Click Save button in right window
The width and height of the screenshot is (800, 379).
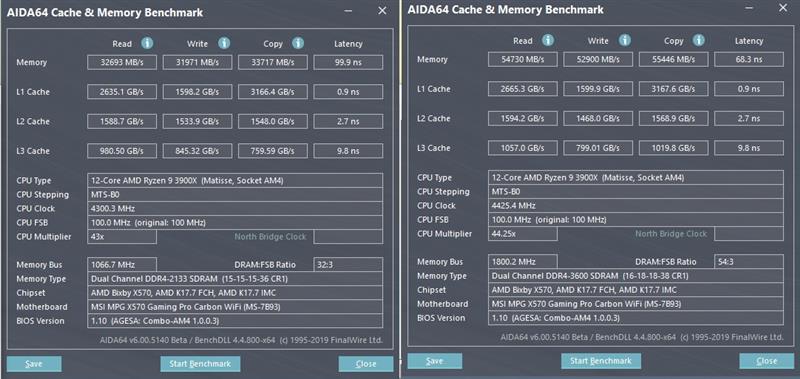coord(435,361)
